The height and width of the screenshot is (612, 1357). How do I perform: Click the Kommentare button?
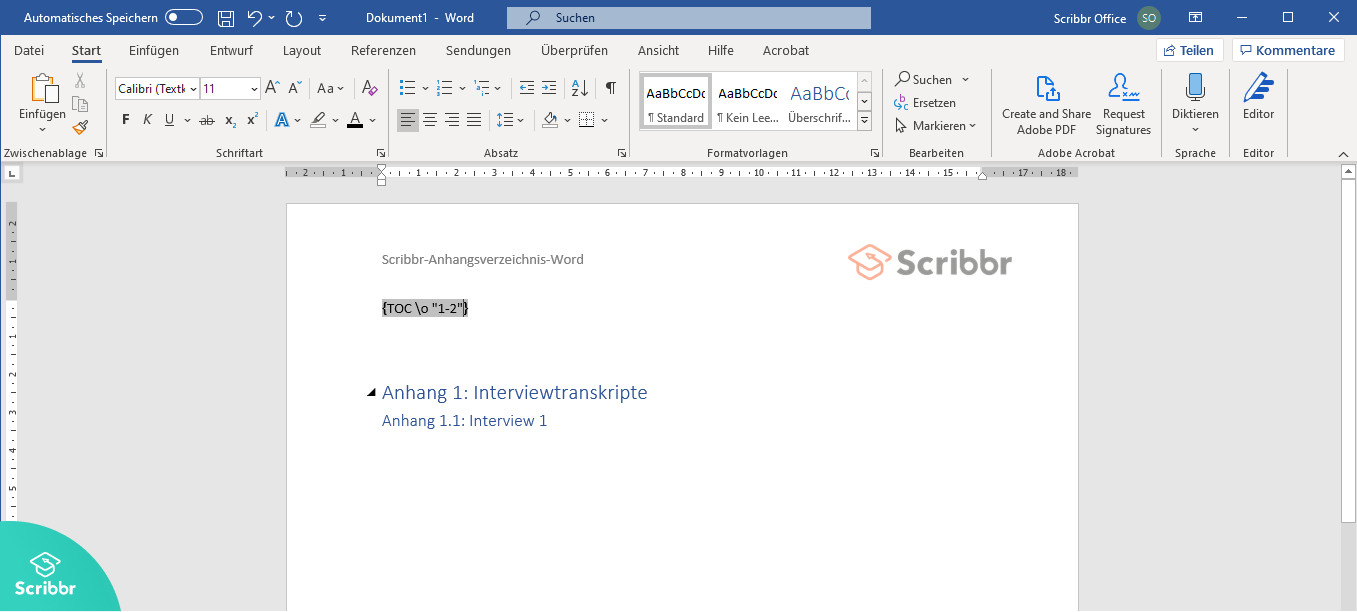tap(1287, 50)
